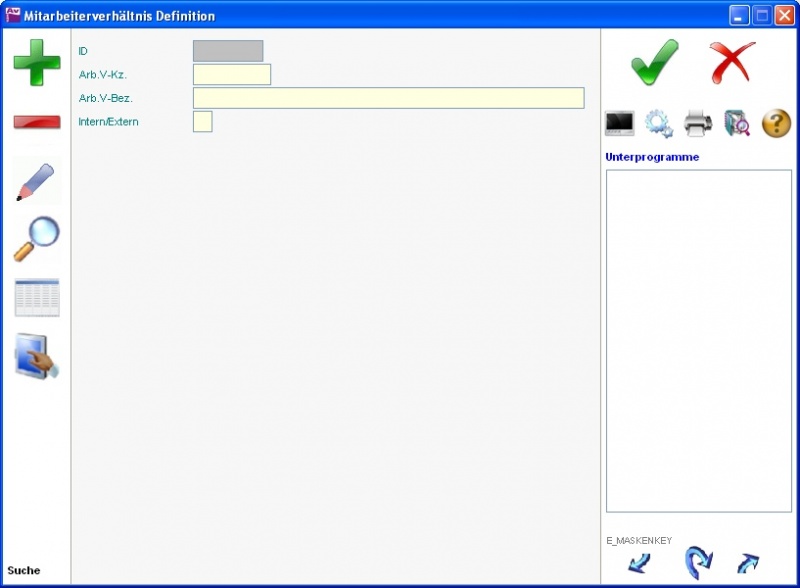Image resolution: width=800 pixels, height=588 pixels.
Task: Click the black monitor screen icon
Action: pyautogui.click(x=620, y=124)
